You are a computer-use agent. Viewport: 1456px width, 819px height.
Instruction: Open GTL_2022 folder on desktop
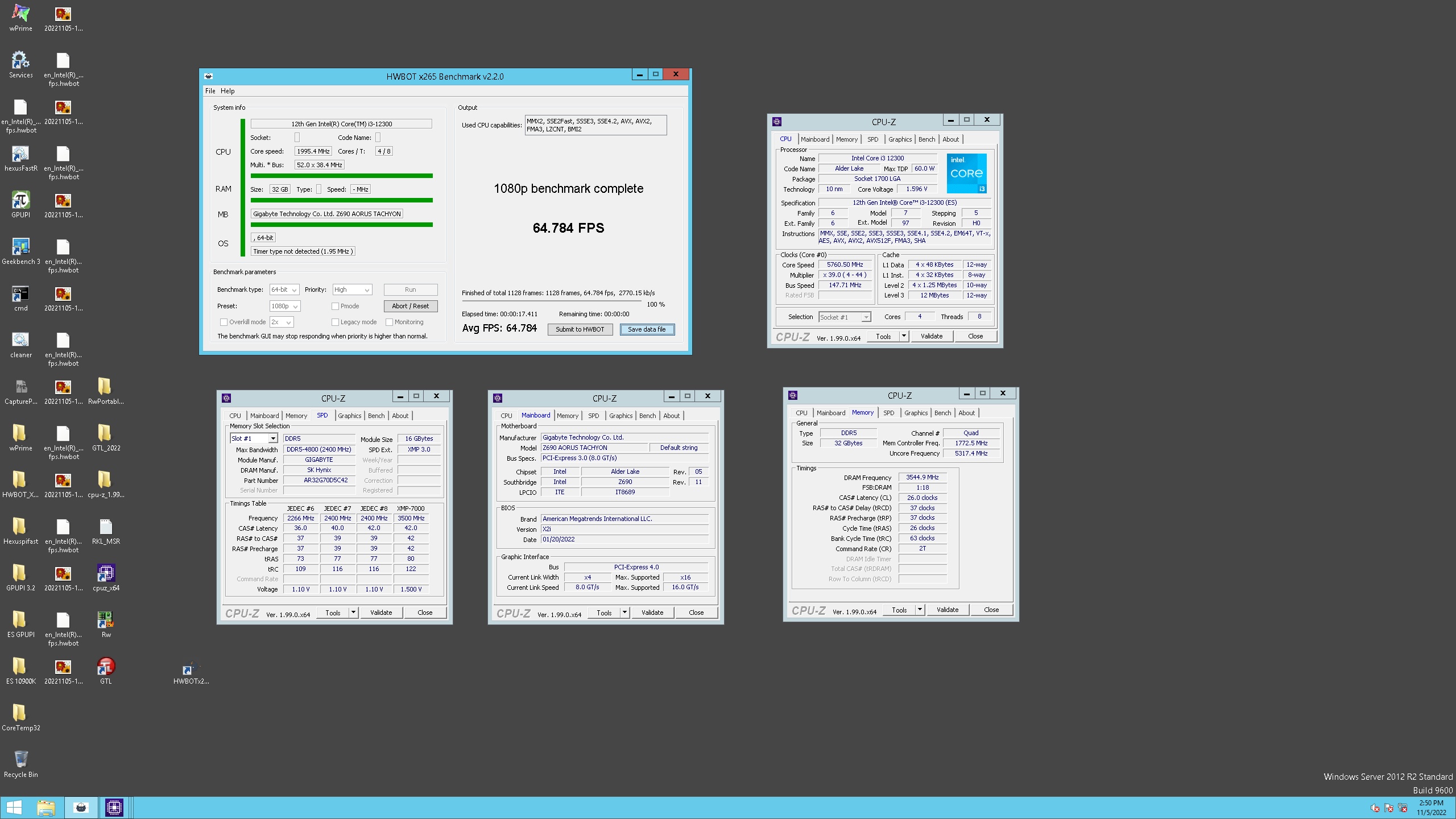coord(105,438)
